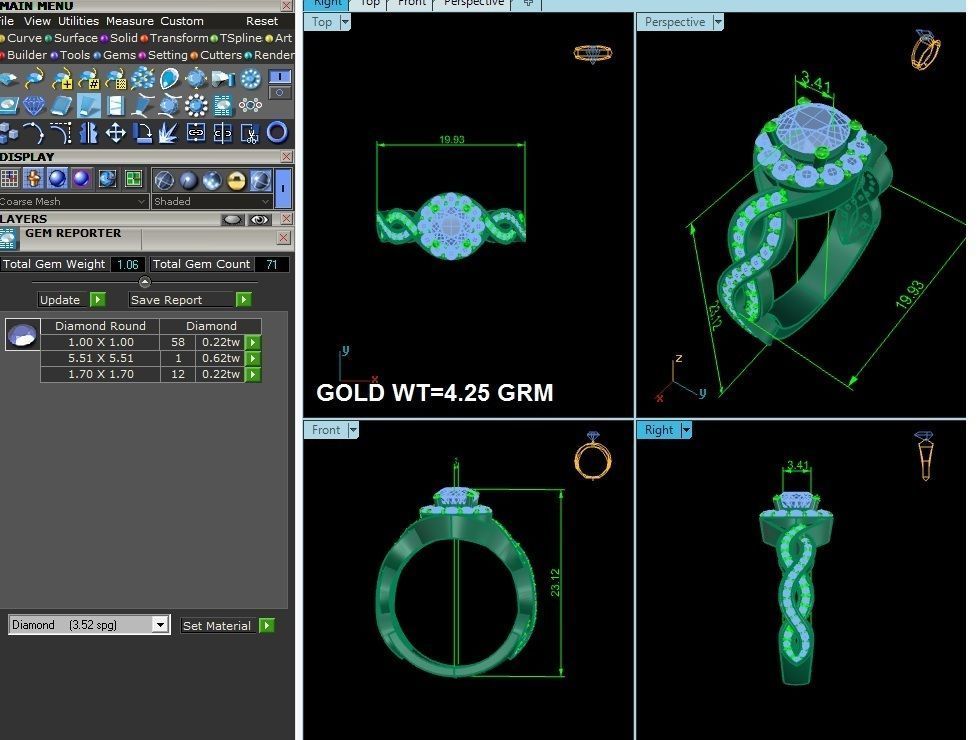This screenshot has width=979, height=740.
Task: Toggle the layers eye visibility icon
Action: click(x=259, y=219)
